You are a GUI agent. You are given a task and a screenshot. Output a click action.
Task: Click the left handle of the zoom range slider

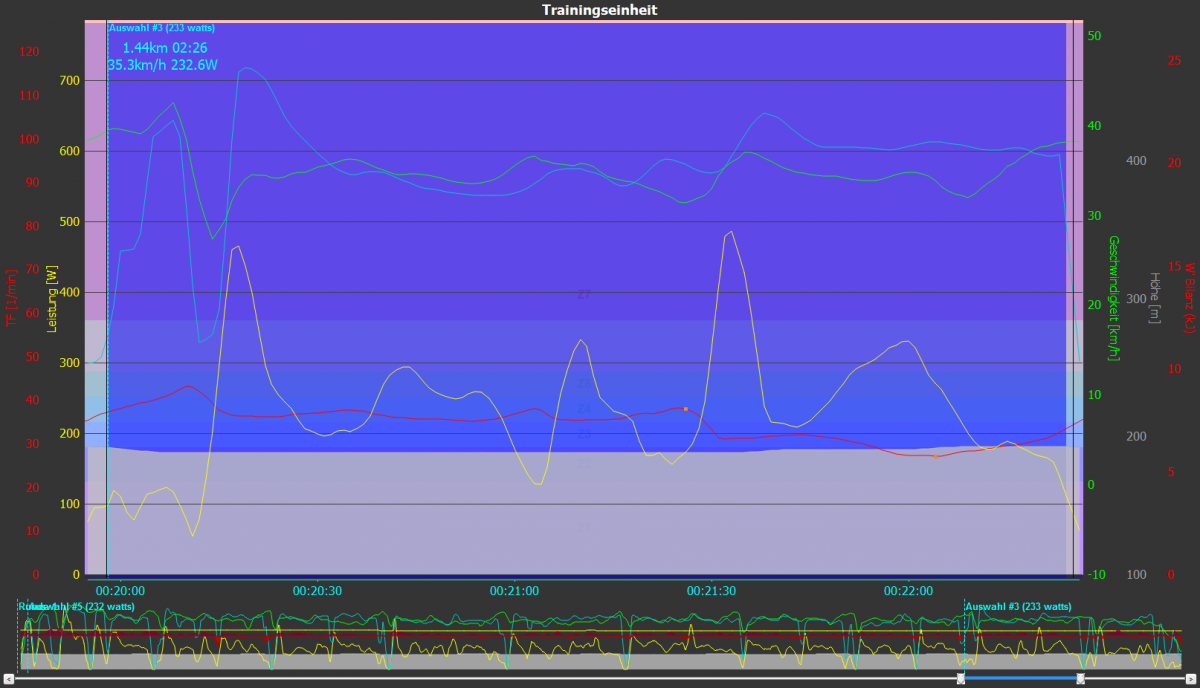click(961, 679)
